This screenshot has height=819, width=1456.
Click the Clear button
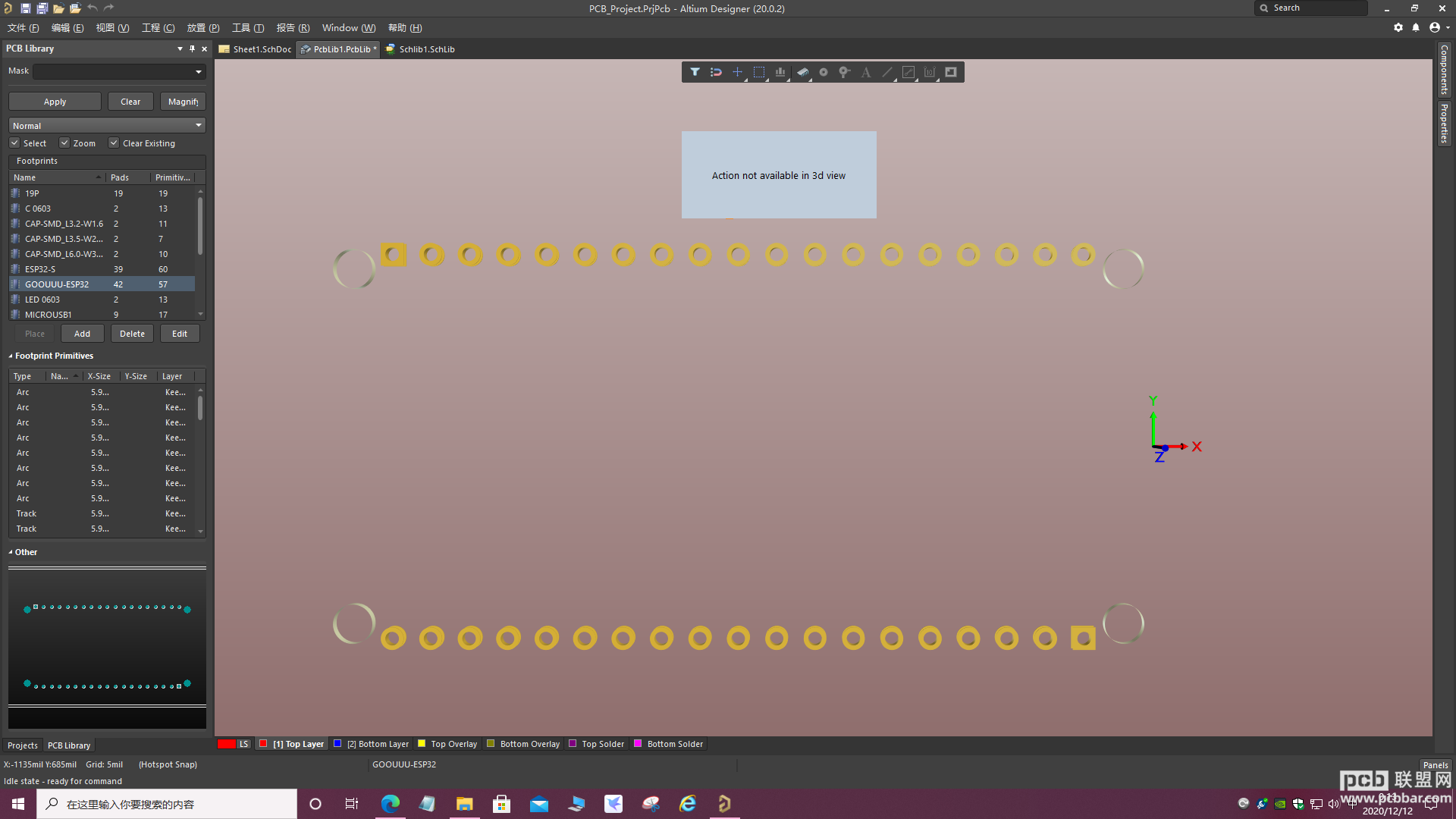pyautogui.click(x=130, y=102)
